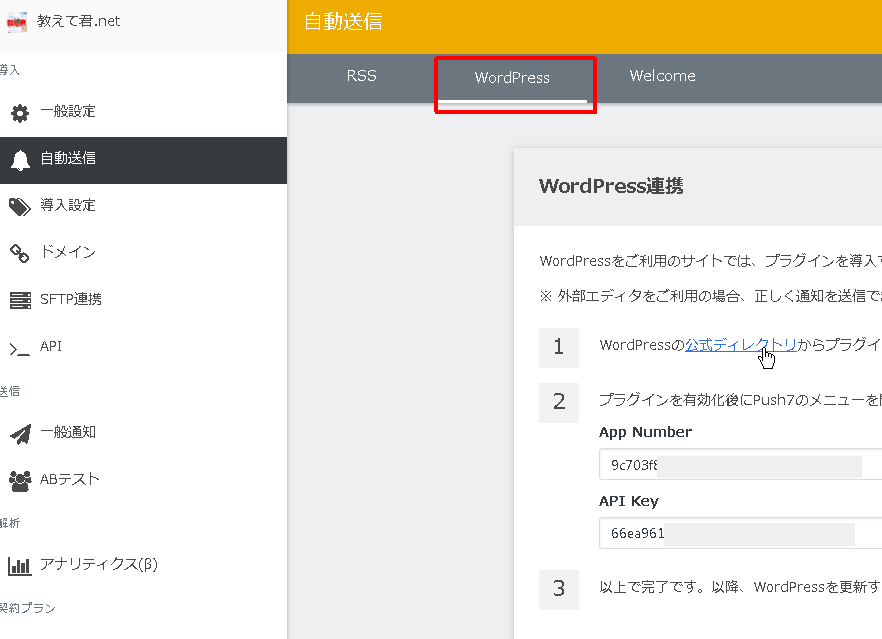Click the WordPress連携 heading
The image size is (882, 639).
[x=611, y=186]
